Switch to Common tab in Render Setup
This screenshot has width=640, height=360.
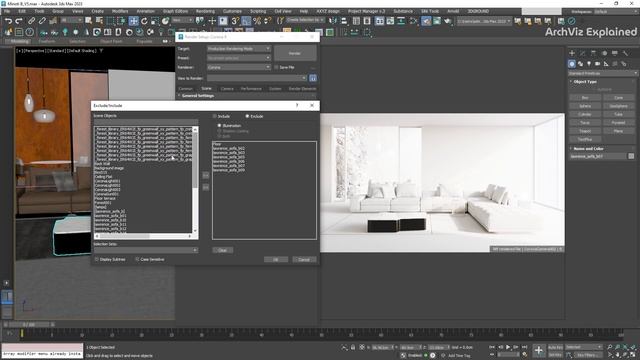tap(185, 89)
